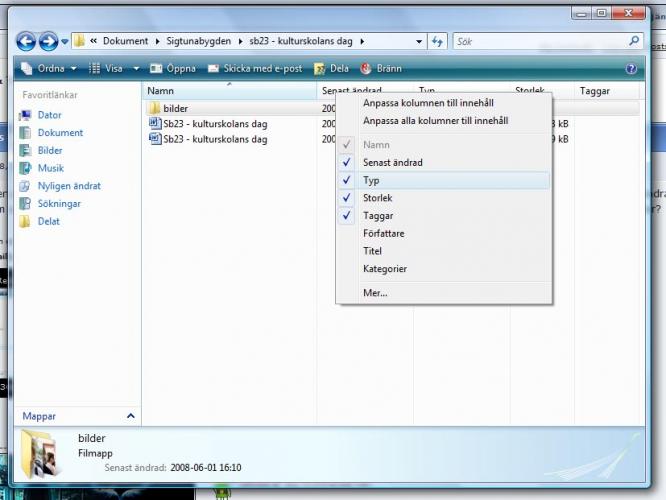The image size is (666, 500).
Task: Click the refresh button beside address bar
Action: coord(437,41)
